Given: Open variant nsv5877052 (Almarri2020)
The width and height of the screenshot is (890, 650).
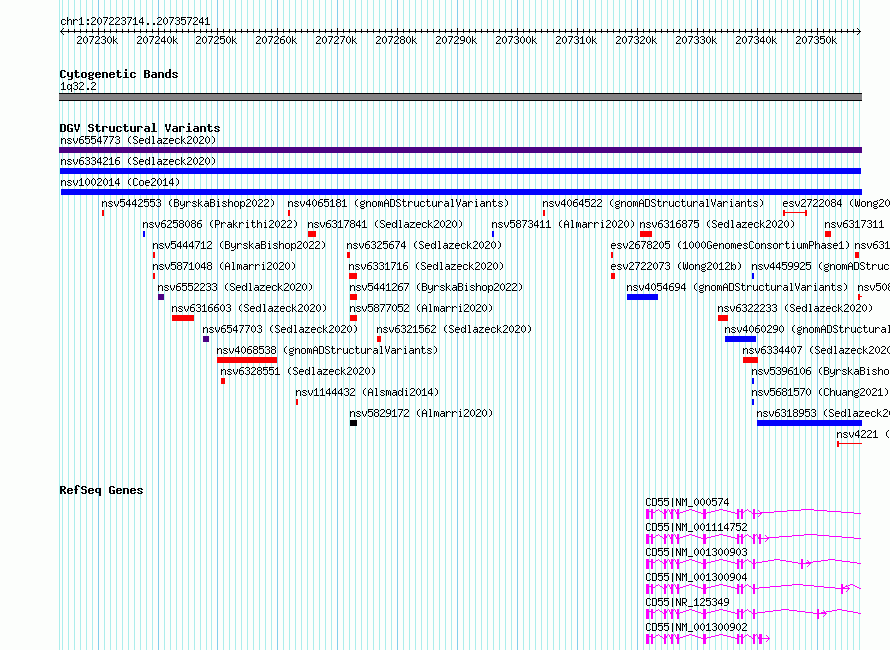Looking at the screenshot, I should point(421,308).
